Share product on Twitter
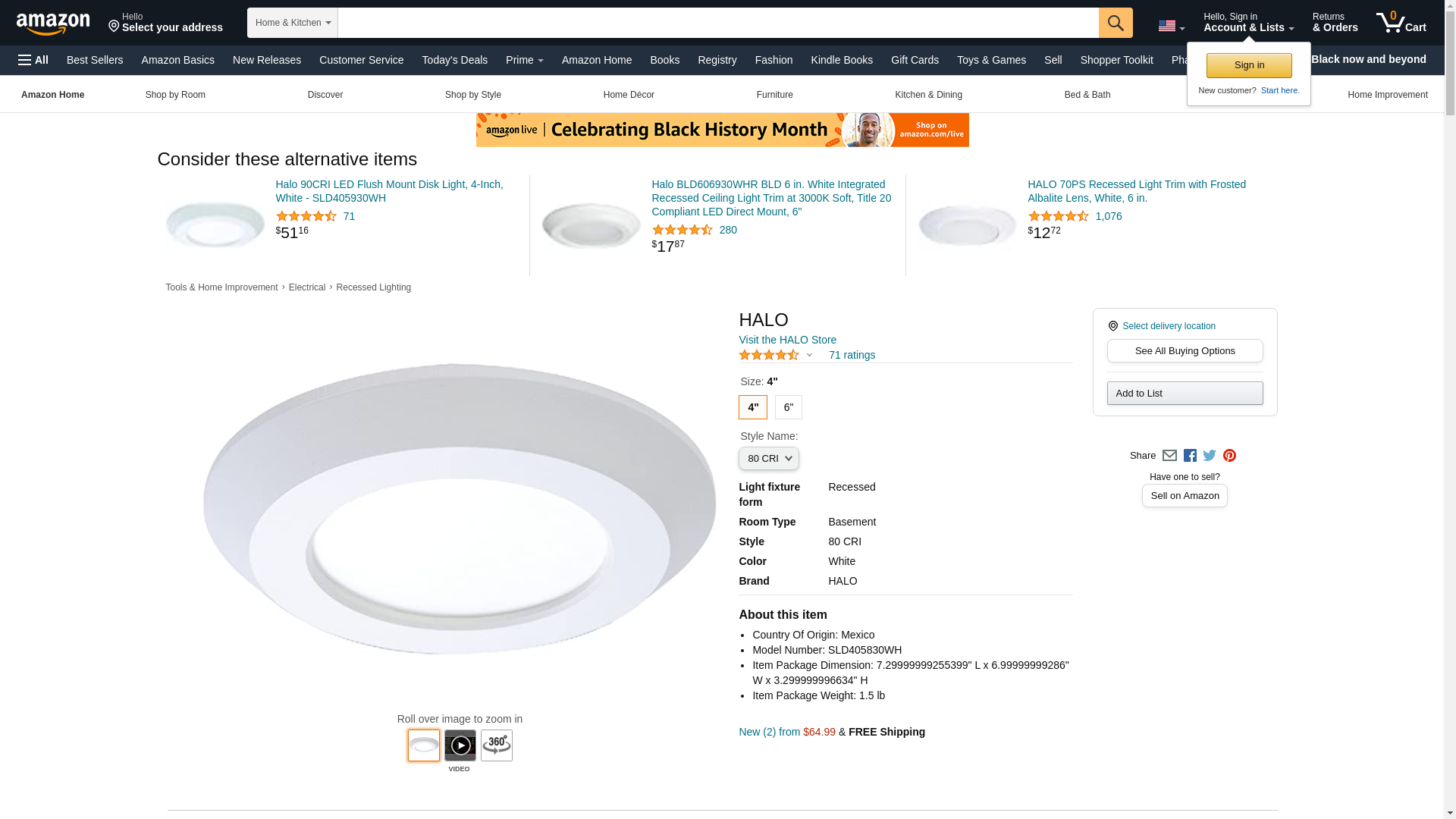Screen dimensions: 1456x819 pos(1210,456)
